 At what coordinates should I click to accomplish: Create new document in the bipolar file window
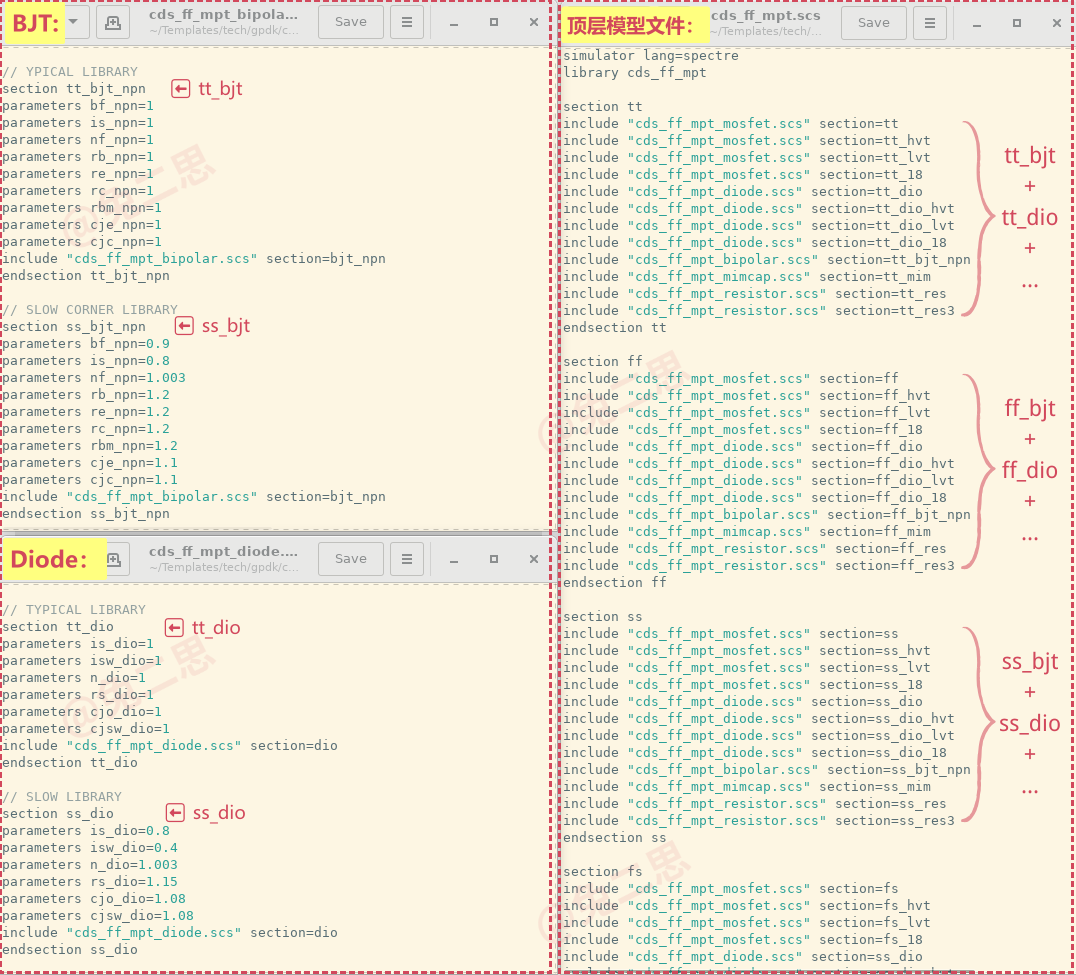[x=113, y=23]
